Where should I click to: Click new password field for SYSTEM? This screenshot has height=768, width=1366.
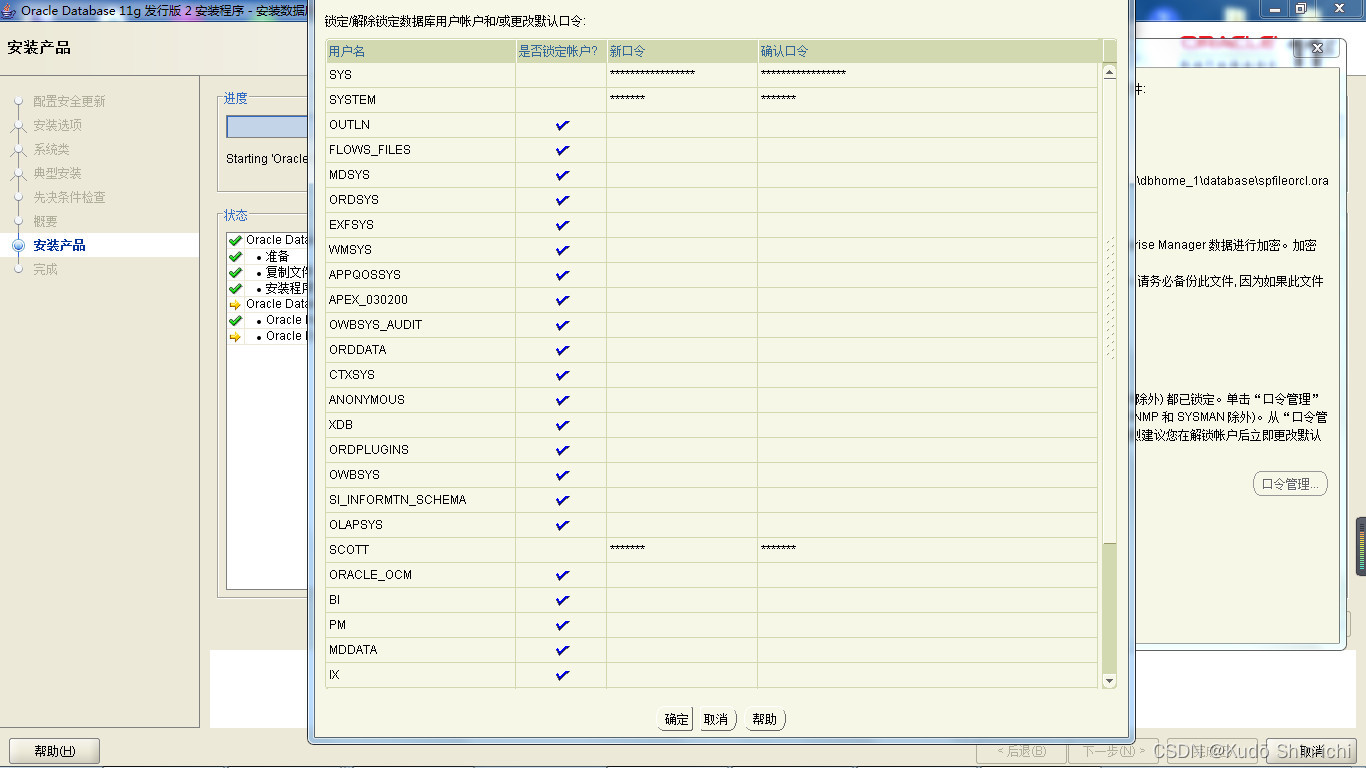click(x=682, y=100)
